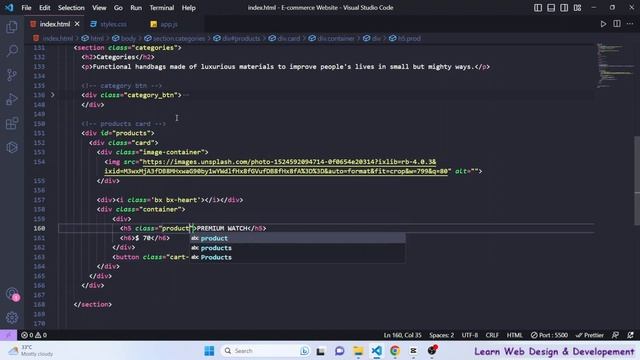Stop Live Server on Port: 5500
This screenshot has height=360, width=640.
pos(549,335)
